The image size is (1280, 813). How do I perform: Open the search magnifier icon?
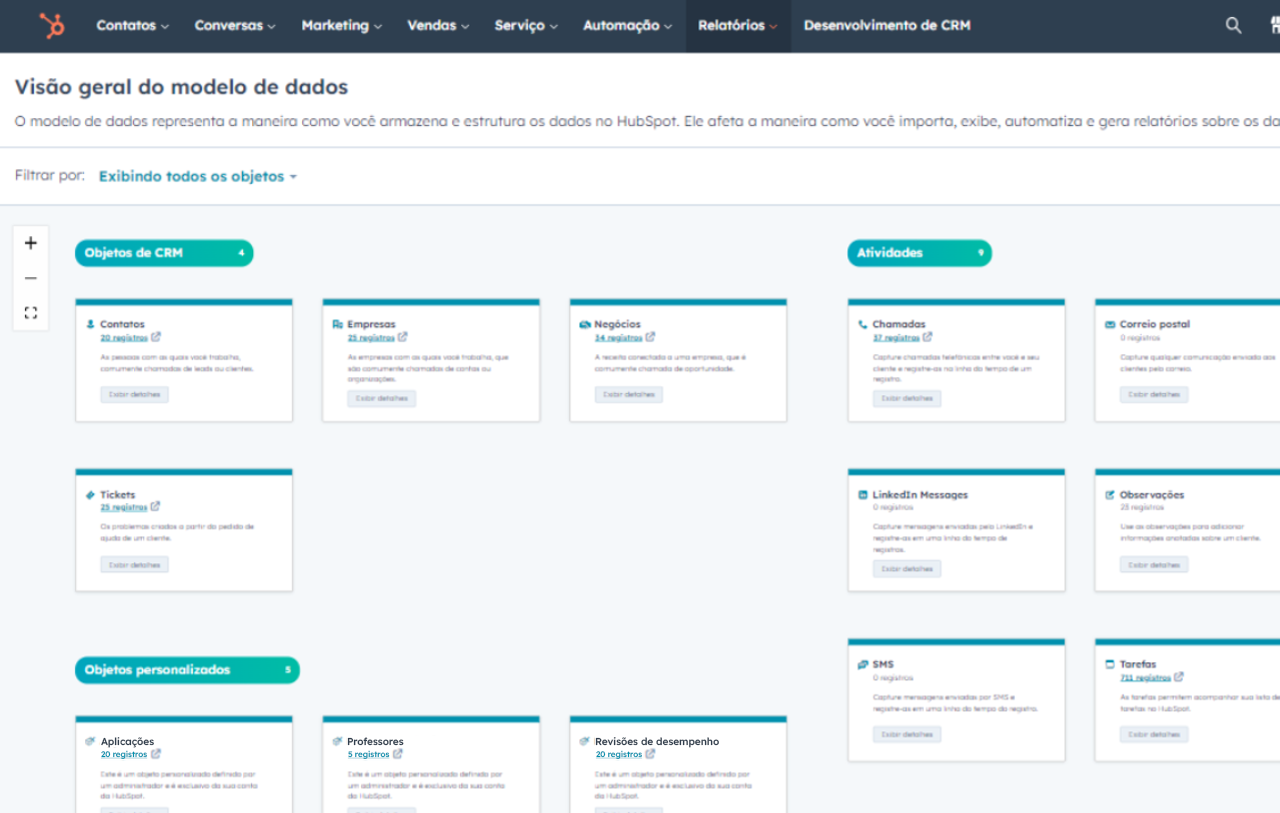coord(1233,26)
